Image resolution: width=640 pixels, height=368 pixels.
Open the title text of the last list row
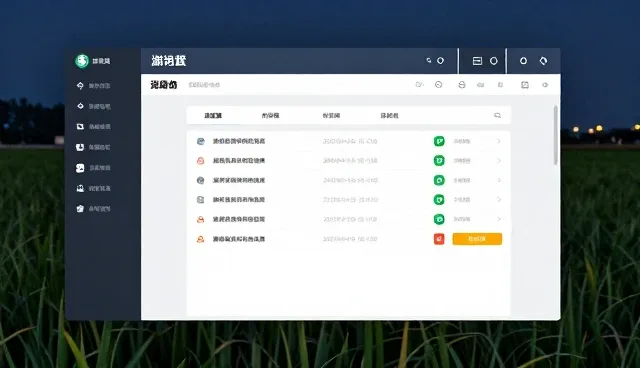pos(239,239)
